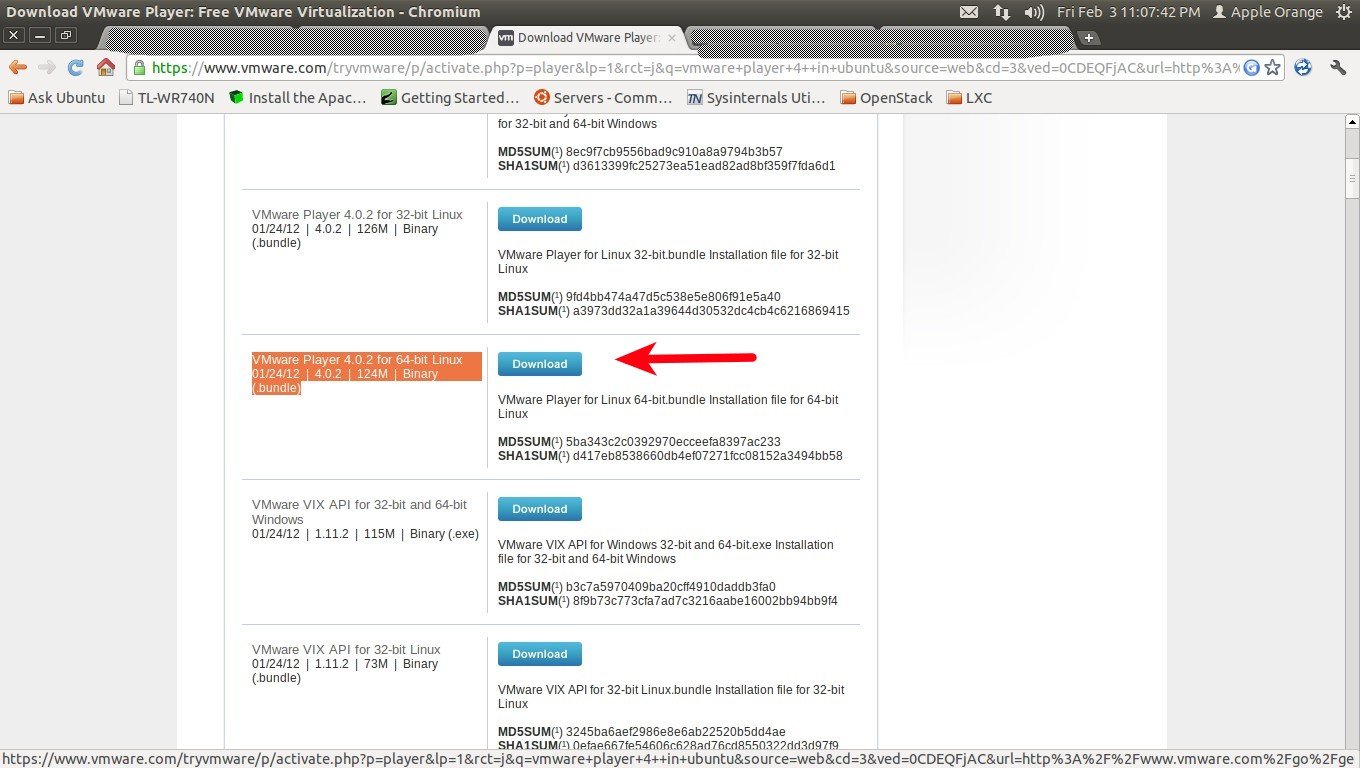The image size is (1360, 768).
Task: Download VMware Player 4.0.2 for 32-bit Linux
Action: click(540, 219)
